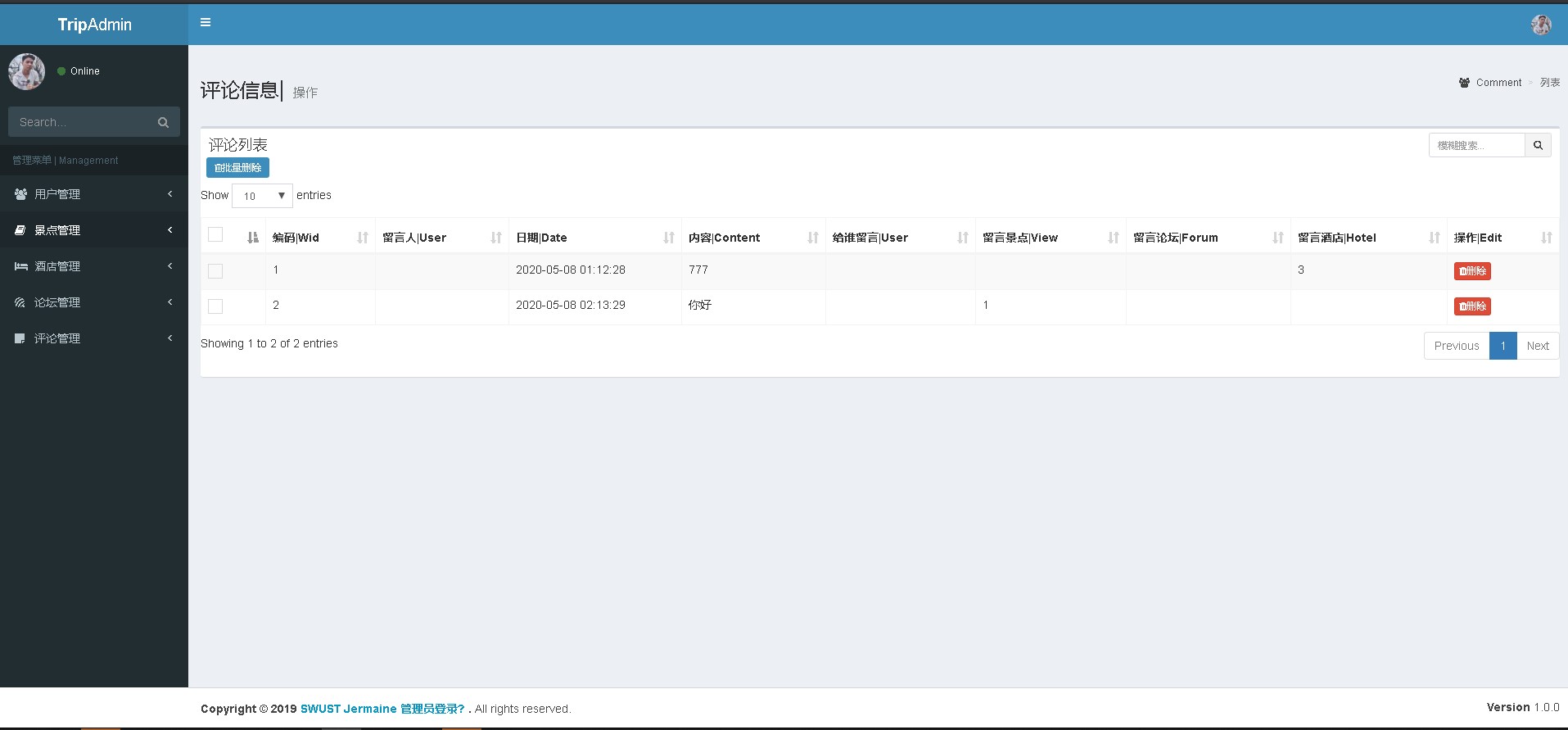Click the 模糊搜索 fuzzy search input field

point(1475,145)
